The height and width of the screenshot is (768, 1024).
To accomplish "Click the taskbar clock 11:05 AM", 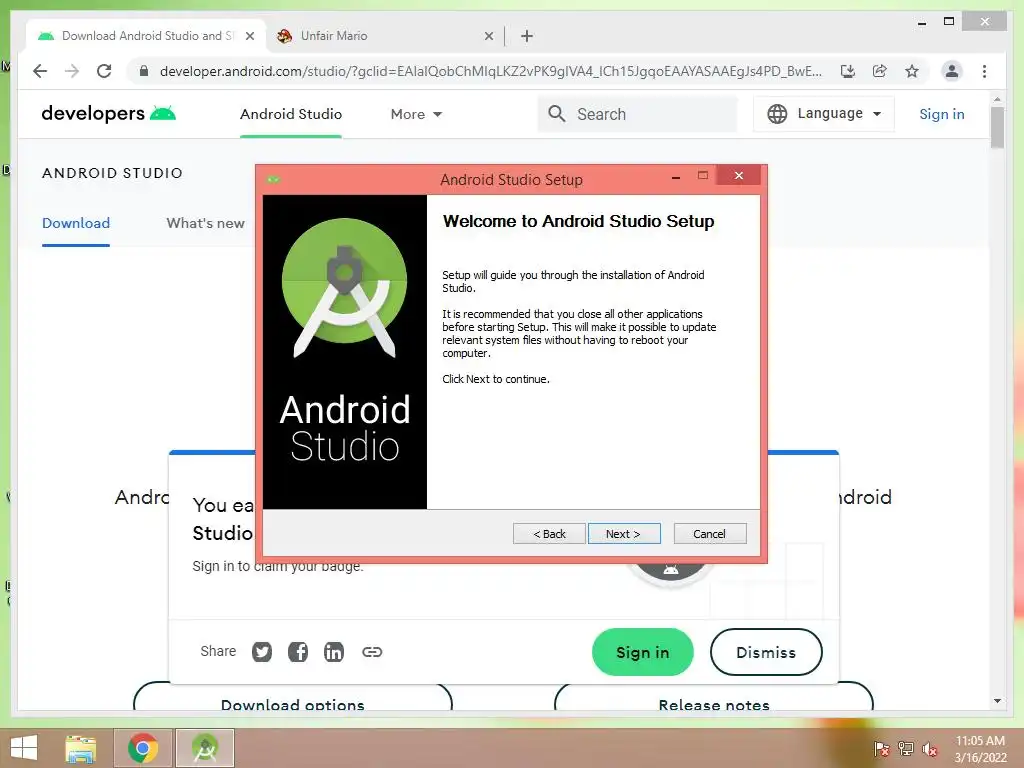I will [980, 741].
